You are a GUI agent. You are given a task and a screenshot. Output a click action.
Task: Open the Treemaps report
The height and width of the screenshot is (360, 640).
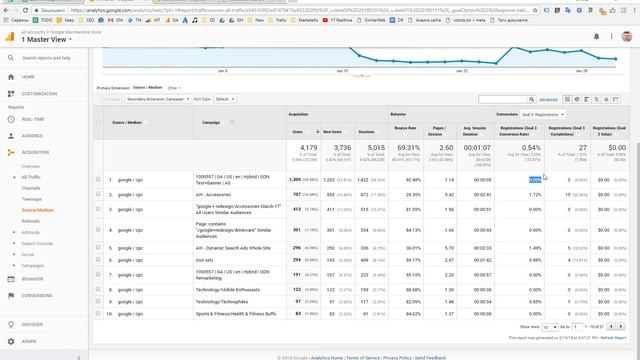pyautogui.click(x=31, y=199)
